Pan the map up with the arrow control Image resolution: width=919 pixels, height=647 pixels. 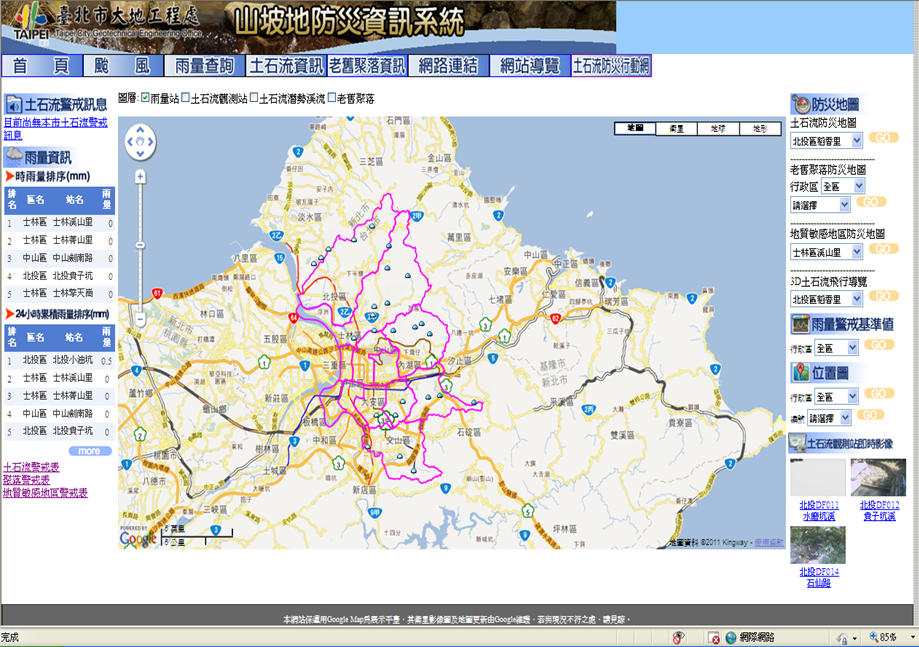pyautogui.click(x=140, y=132)
